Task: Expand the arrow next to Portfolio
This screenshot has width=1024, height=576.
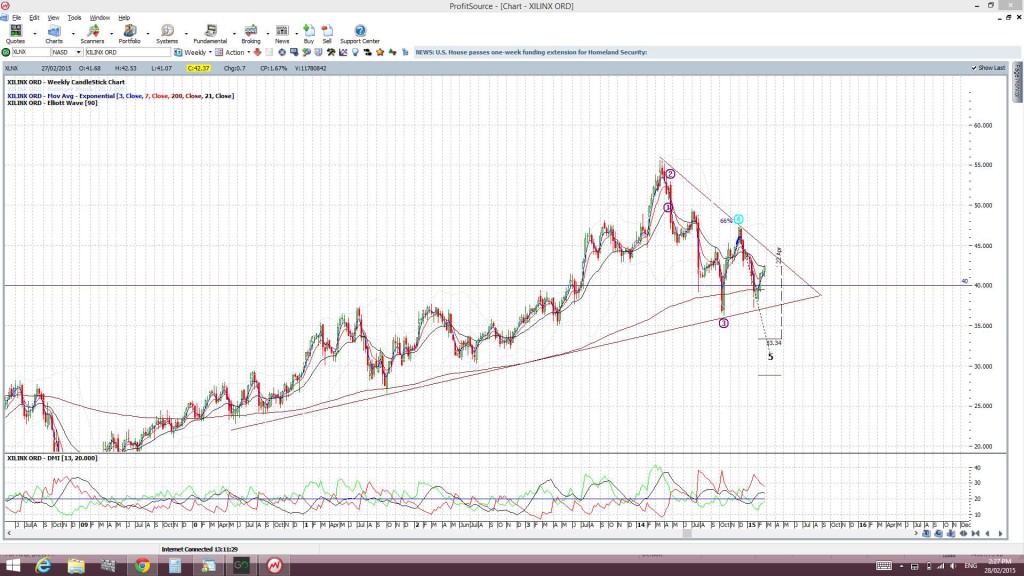Action: tap(148, 33)
